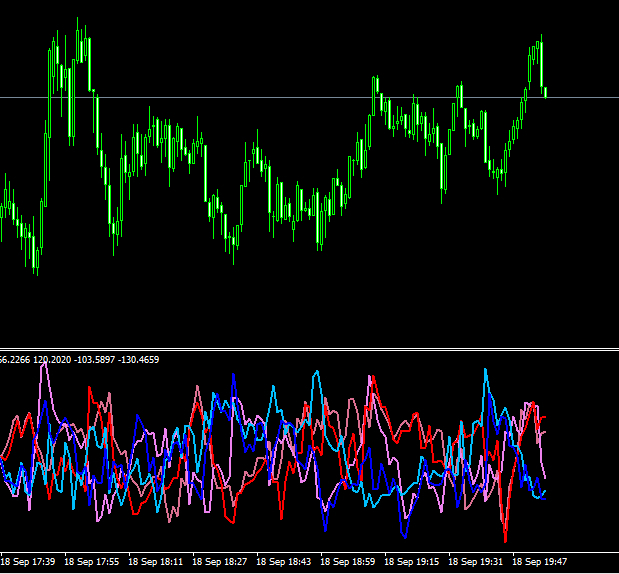Click the cyan indicator peak above 18:43
Screen dimensions: 619x574
point(316,372)
